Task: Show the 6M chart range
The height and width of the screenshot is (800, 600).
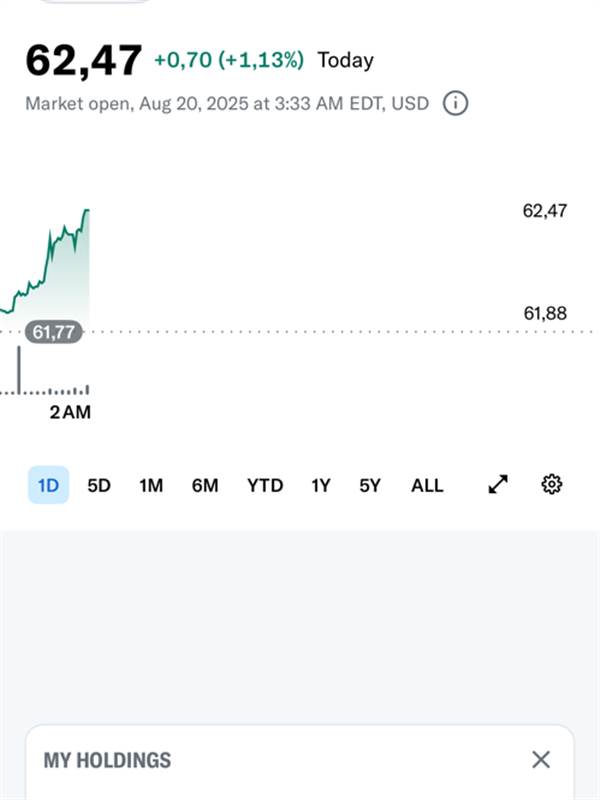Action: (205, 485)
